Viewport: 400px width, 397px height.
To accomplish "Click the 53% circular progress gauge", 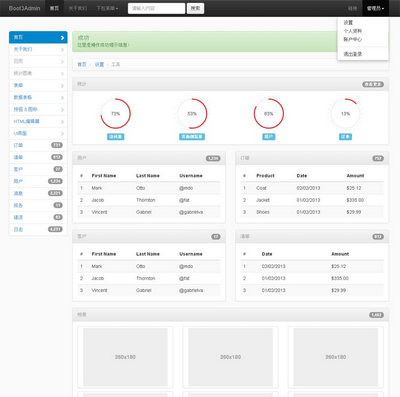I will point(192,114).
